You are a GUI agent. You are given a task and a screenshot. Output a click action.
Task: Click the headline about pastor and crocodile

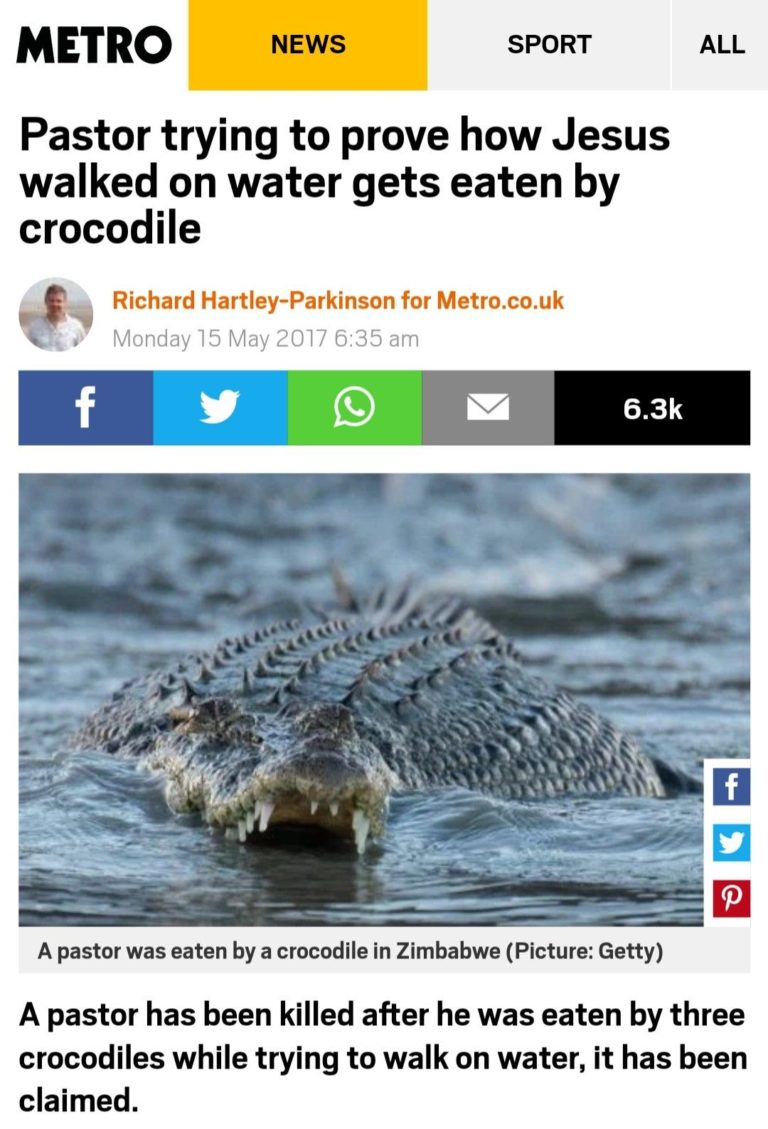344,181
